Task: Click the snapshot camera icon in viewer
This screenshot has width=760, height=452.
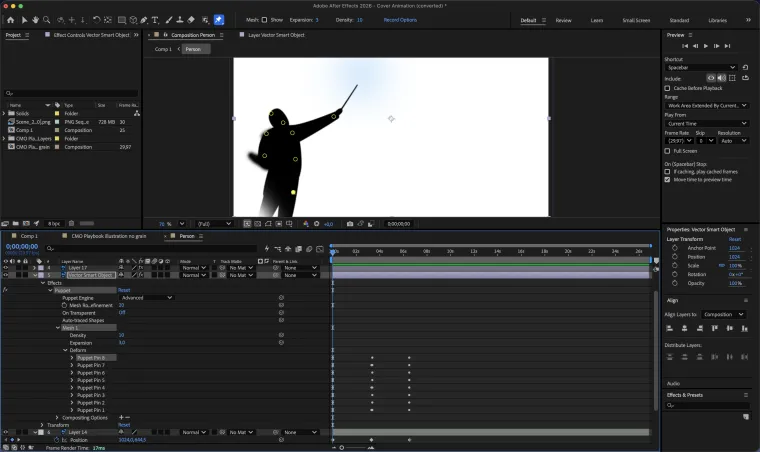Action: pyautogui.click(x=350, y=224)
